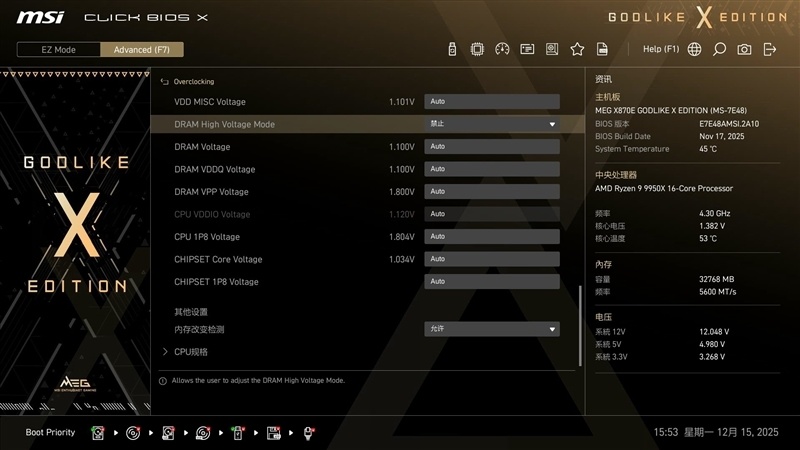Image resolution: width=800 pixels, height=450 pixels.
Task: Click the AMD Ryzen 9 9950X processor name
Action: click(664, 188)
